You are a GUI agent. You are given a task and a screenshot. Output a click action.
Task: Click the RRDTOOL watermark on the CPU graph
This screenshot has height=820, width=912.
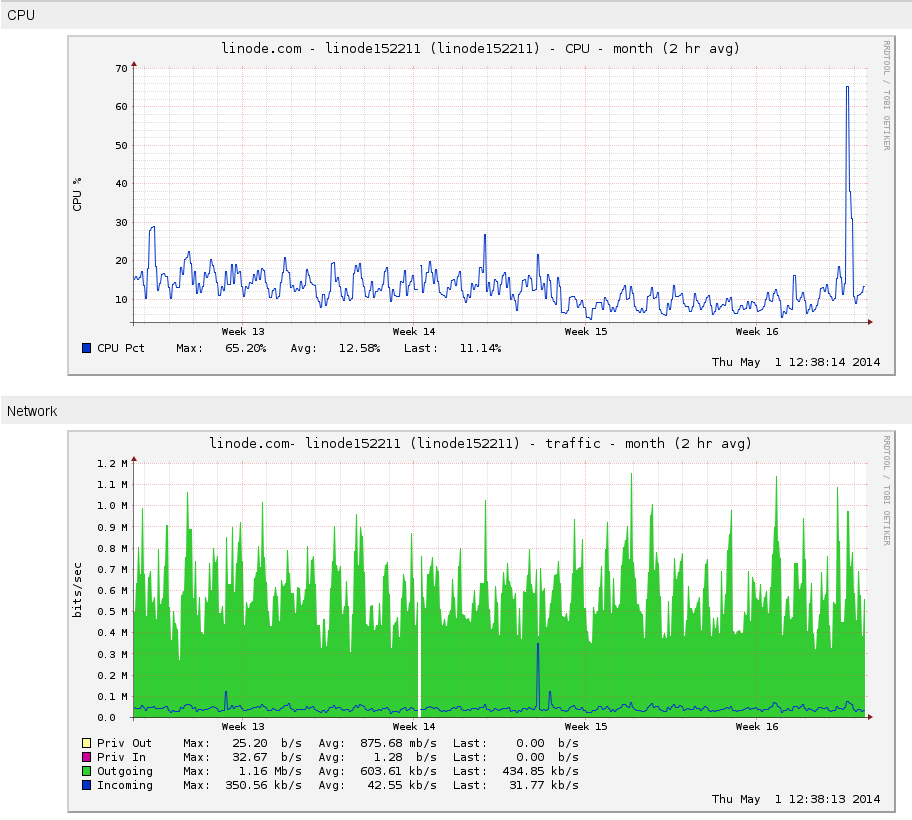click(886, 95)
